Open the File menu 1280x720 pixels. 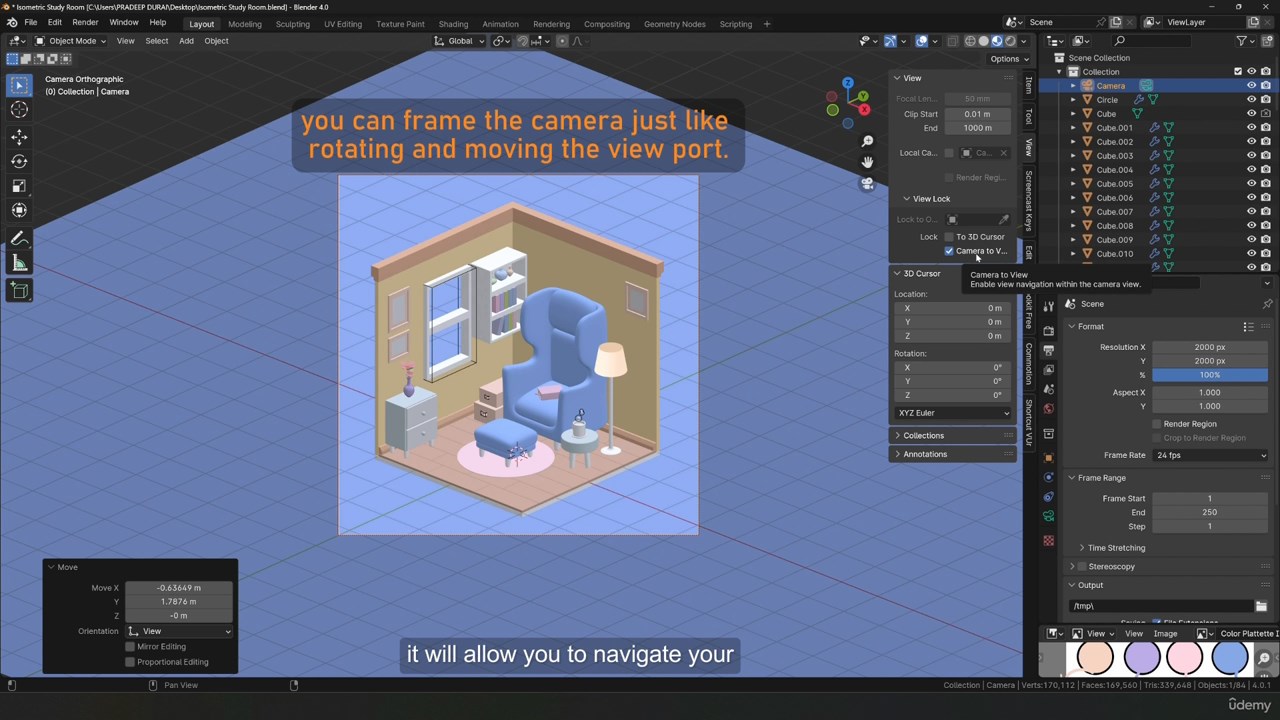coord(31,23)
